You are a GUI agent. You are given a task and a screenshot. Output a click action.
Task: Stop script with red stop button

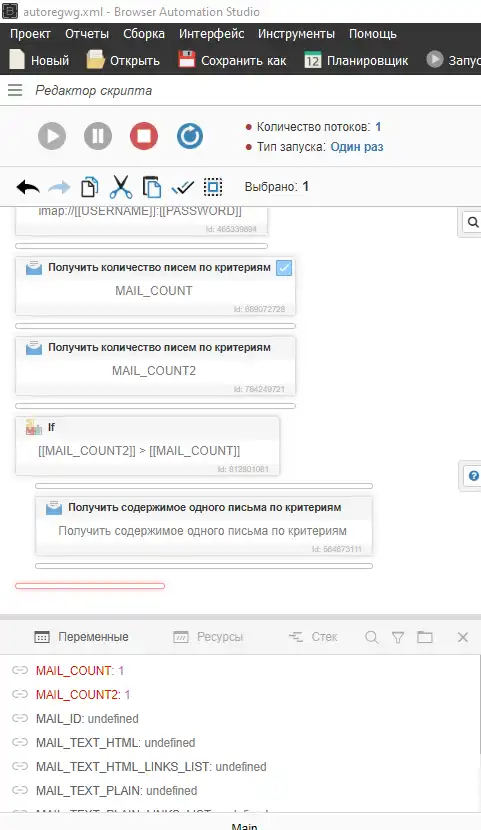[144, 136]
